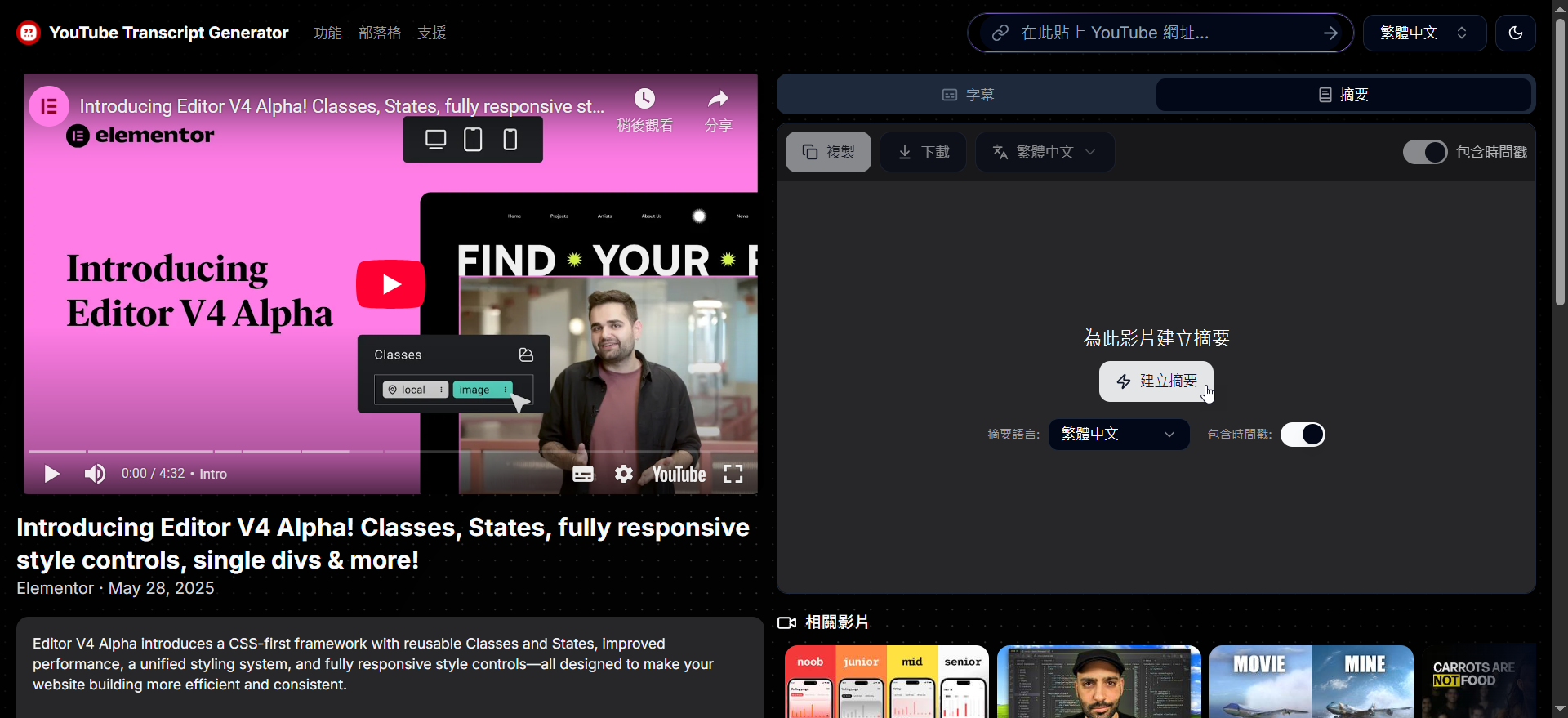Click the page vertical scrollbar
The width and height of the screenshot is (1568, 718).
[x=1560, y=163]
